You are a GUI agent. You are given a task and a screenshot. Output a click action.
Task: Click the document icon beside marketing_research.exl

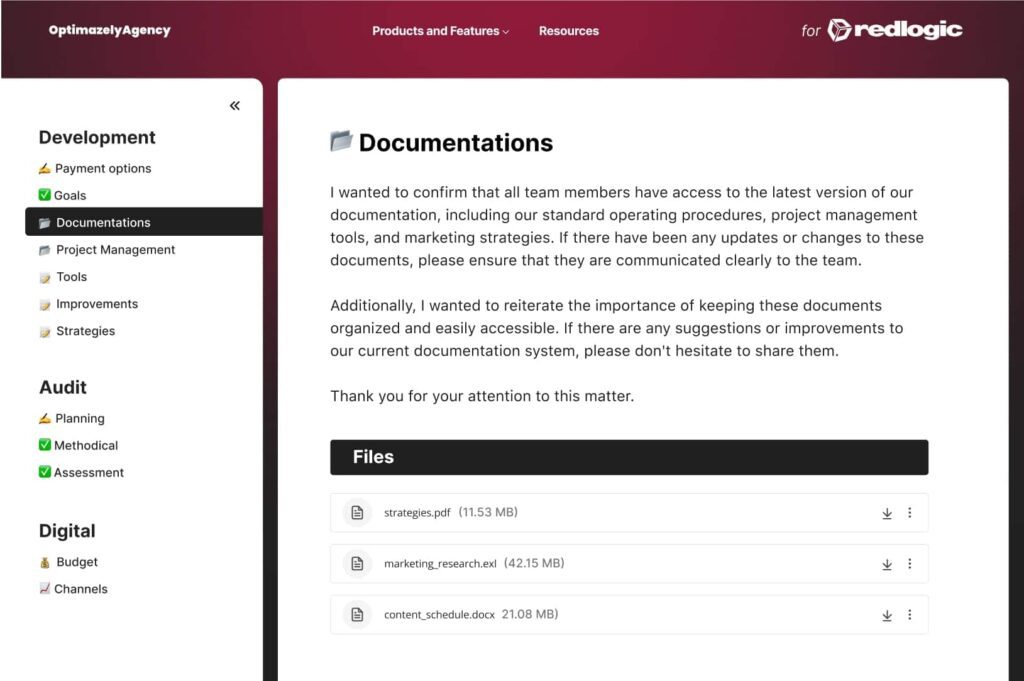(357, 563)
